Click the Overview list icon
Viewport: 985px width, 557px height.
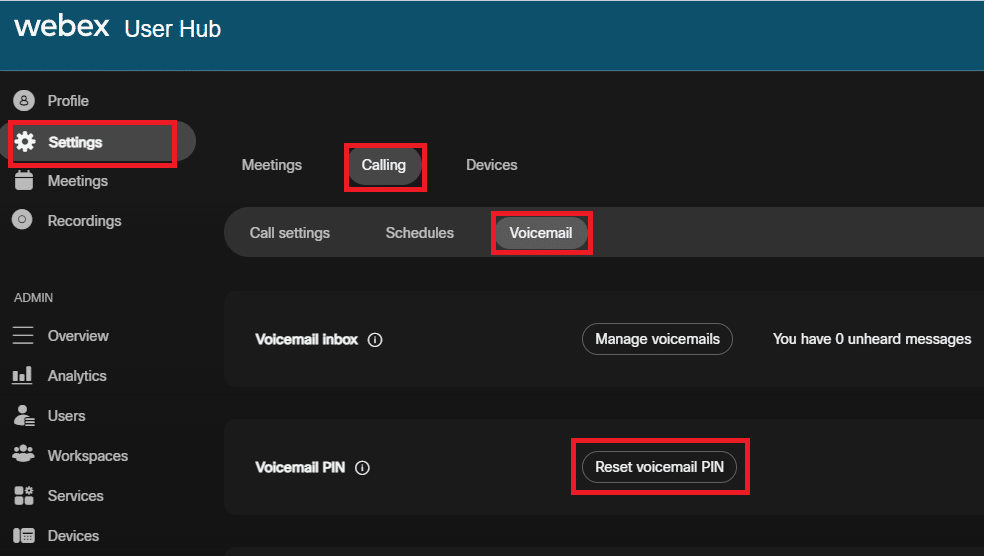[x=23, y=335]
